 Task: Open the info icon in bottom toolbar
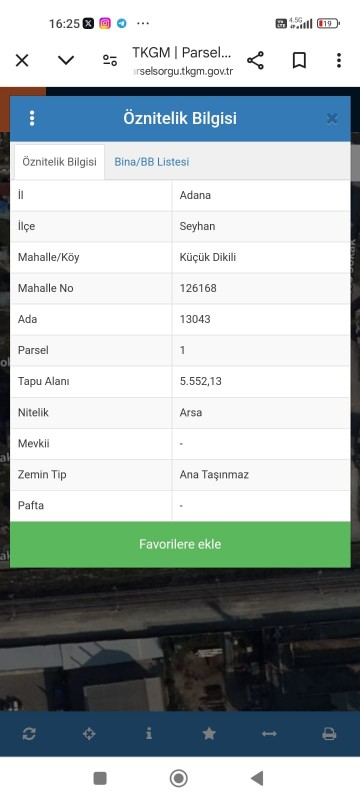pos(149,734)
